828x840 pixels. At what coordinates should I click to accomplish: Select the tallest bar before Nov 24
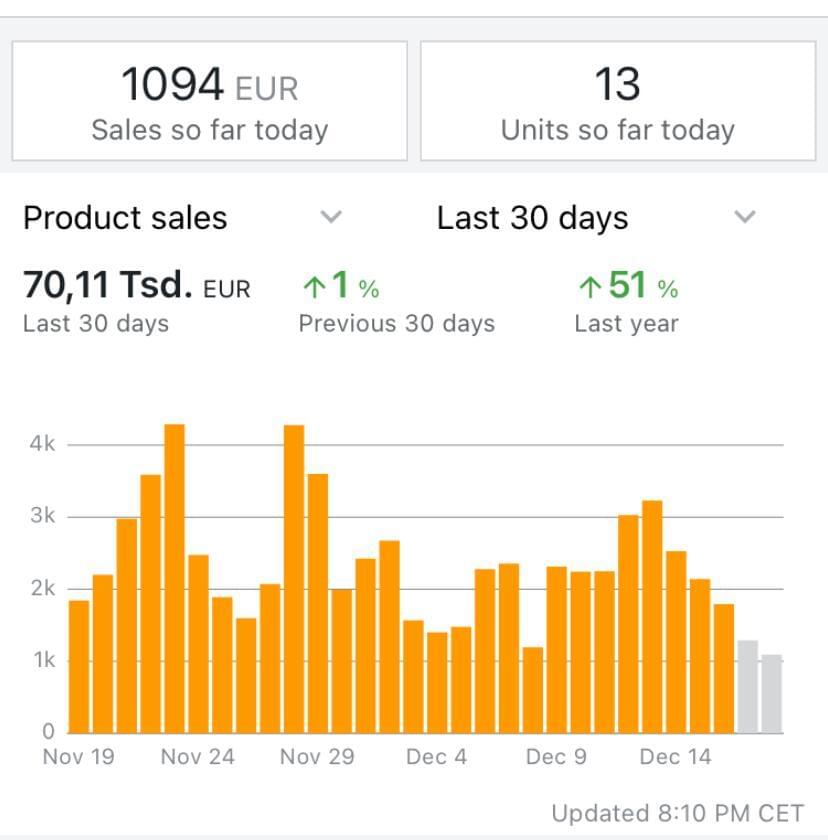coord(174,578)
